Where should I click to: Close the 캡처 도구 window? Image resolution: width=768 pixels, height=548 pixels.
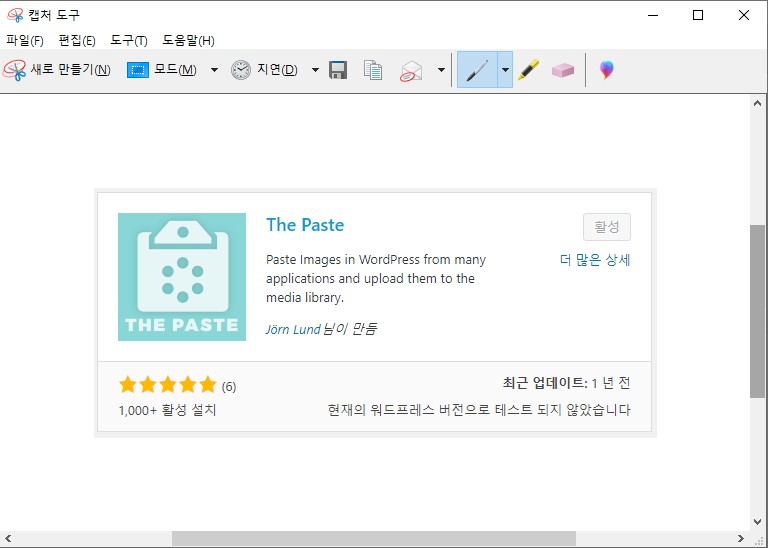(744, 15)
